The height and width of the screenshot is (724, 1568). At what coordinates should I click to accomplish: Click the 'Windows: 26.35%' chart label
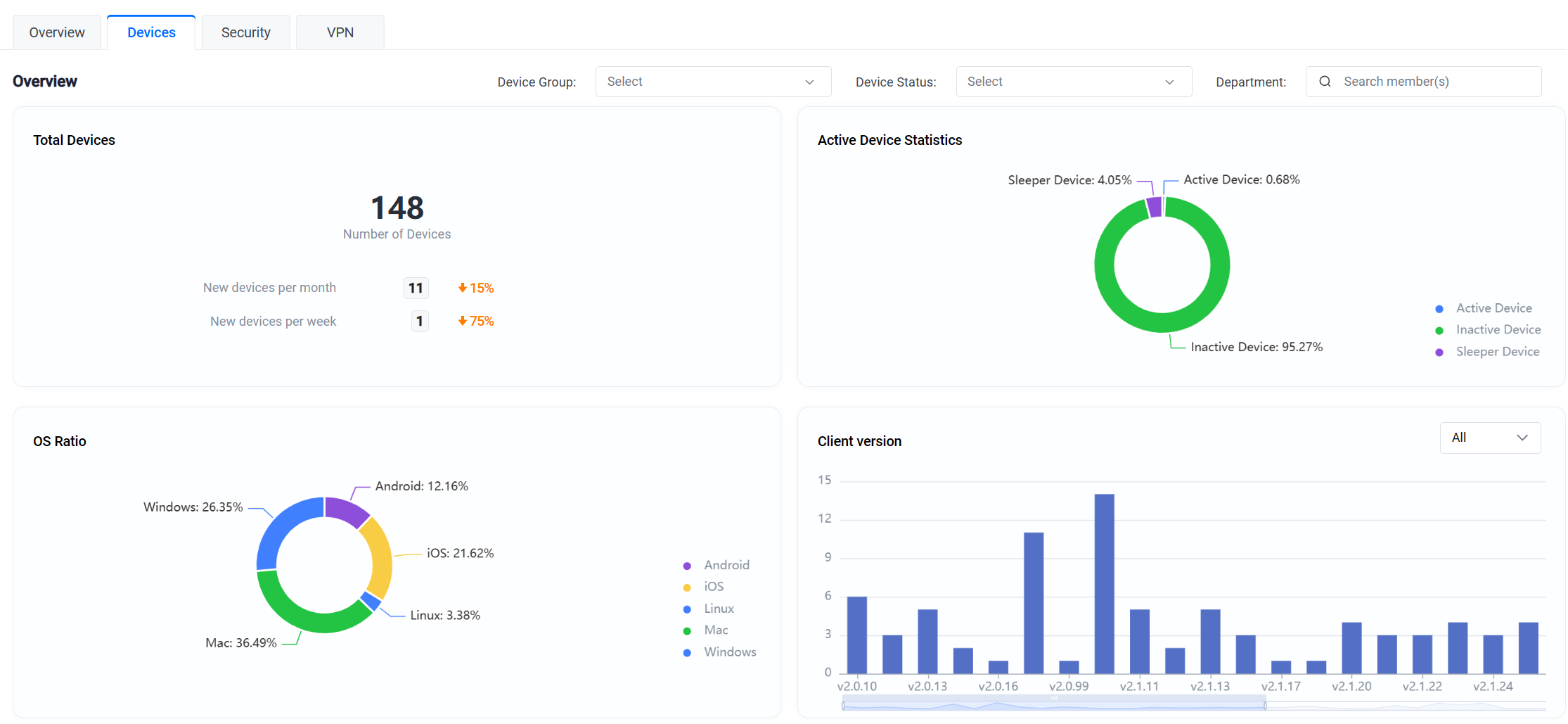[x=193, y=507]
